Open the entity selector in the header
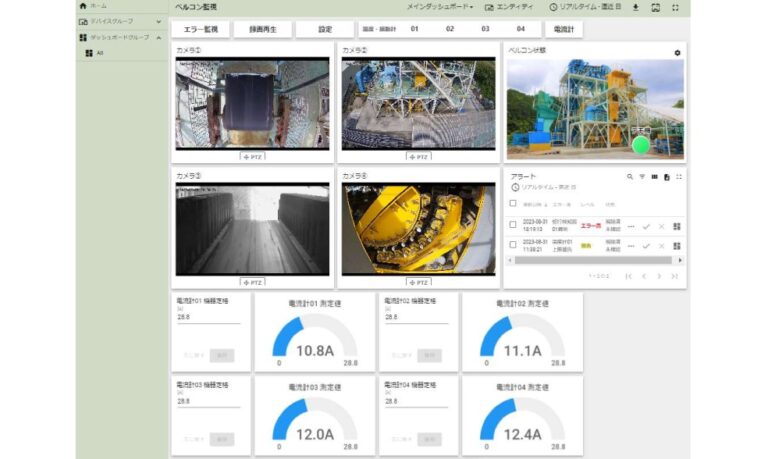Screen dimensions: 768x459 (509, 7)
